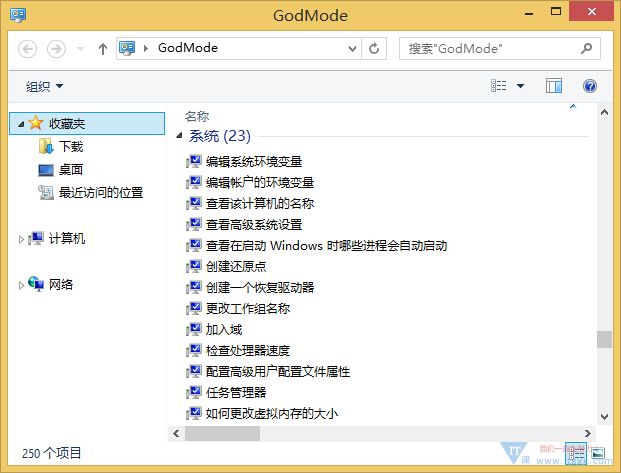
Task: Select 任务管理器 item
Action: click(x=236, y=392)
